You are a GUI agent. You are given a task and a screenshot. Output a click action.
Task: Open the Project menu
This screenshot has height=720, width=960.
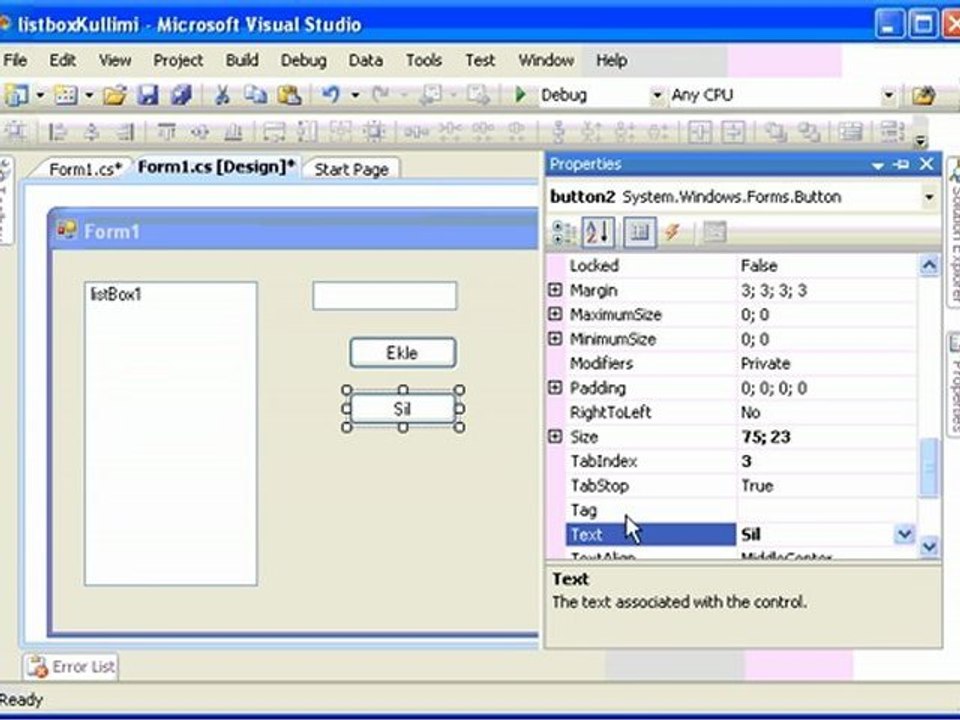178,60
